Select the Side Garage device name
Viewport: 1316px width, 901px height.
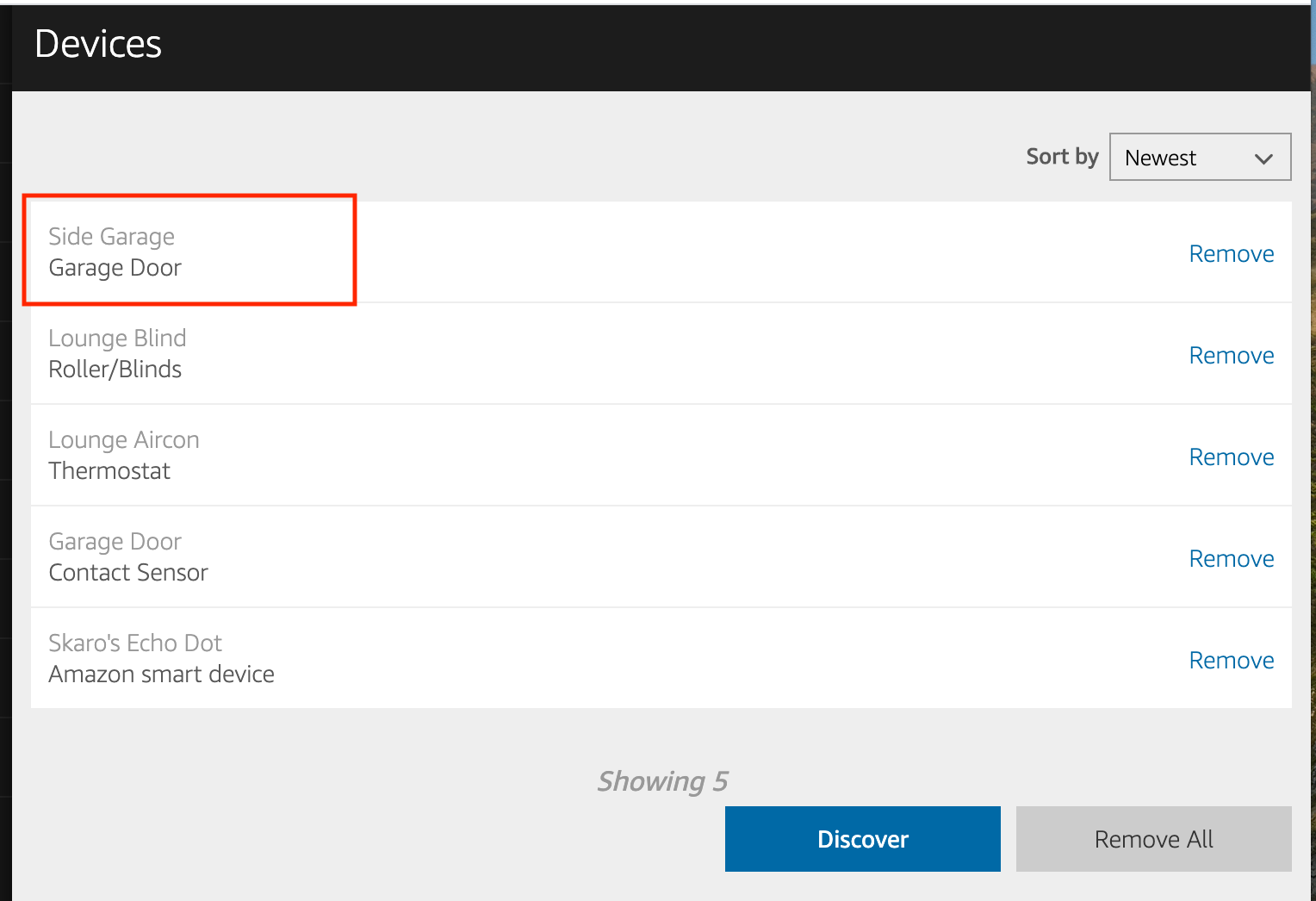111,236
